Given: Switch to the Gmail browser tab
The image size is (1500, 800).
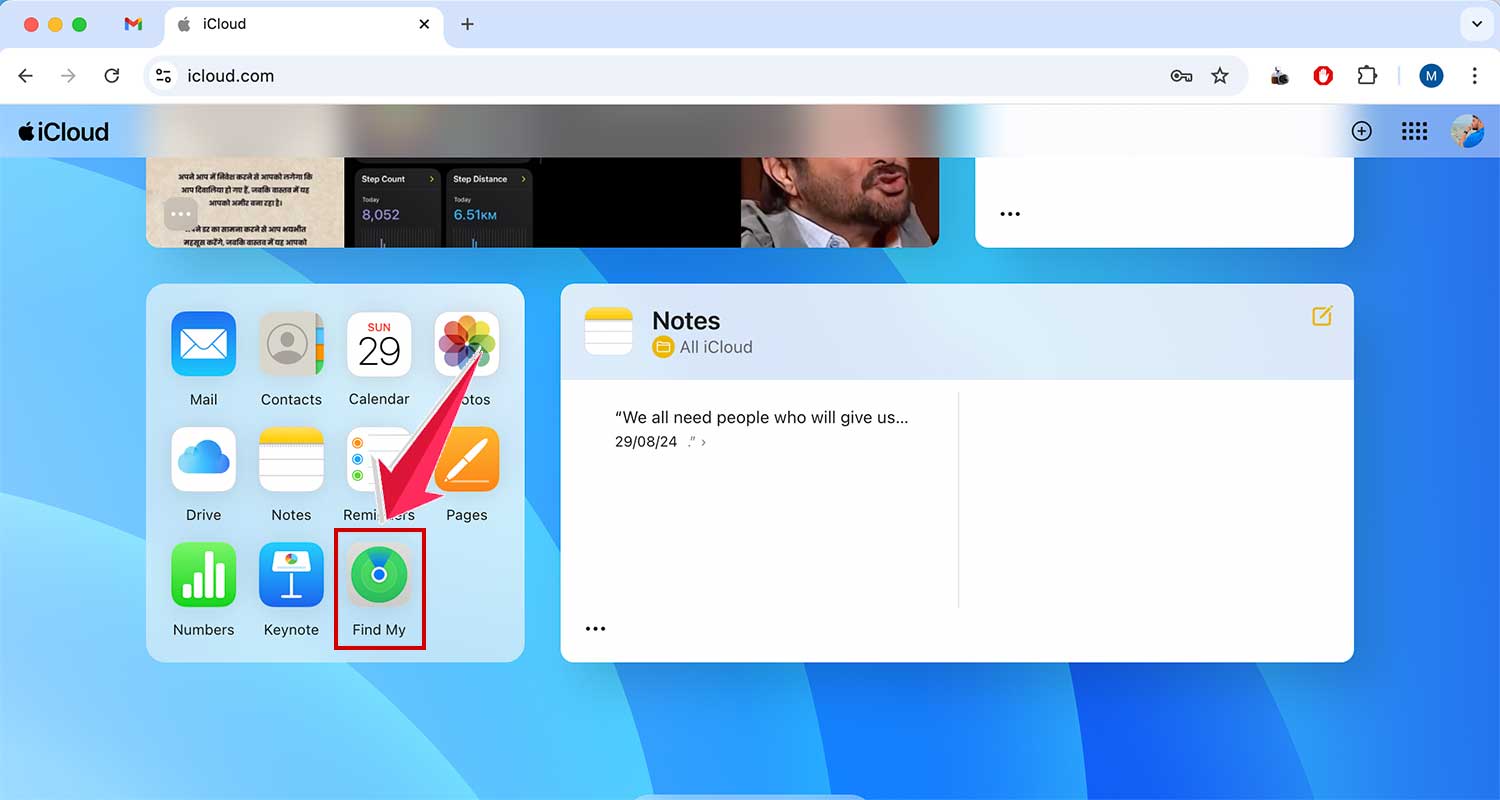Looking at the screenshot, I should pyautogui.click(x=133, y=24).
